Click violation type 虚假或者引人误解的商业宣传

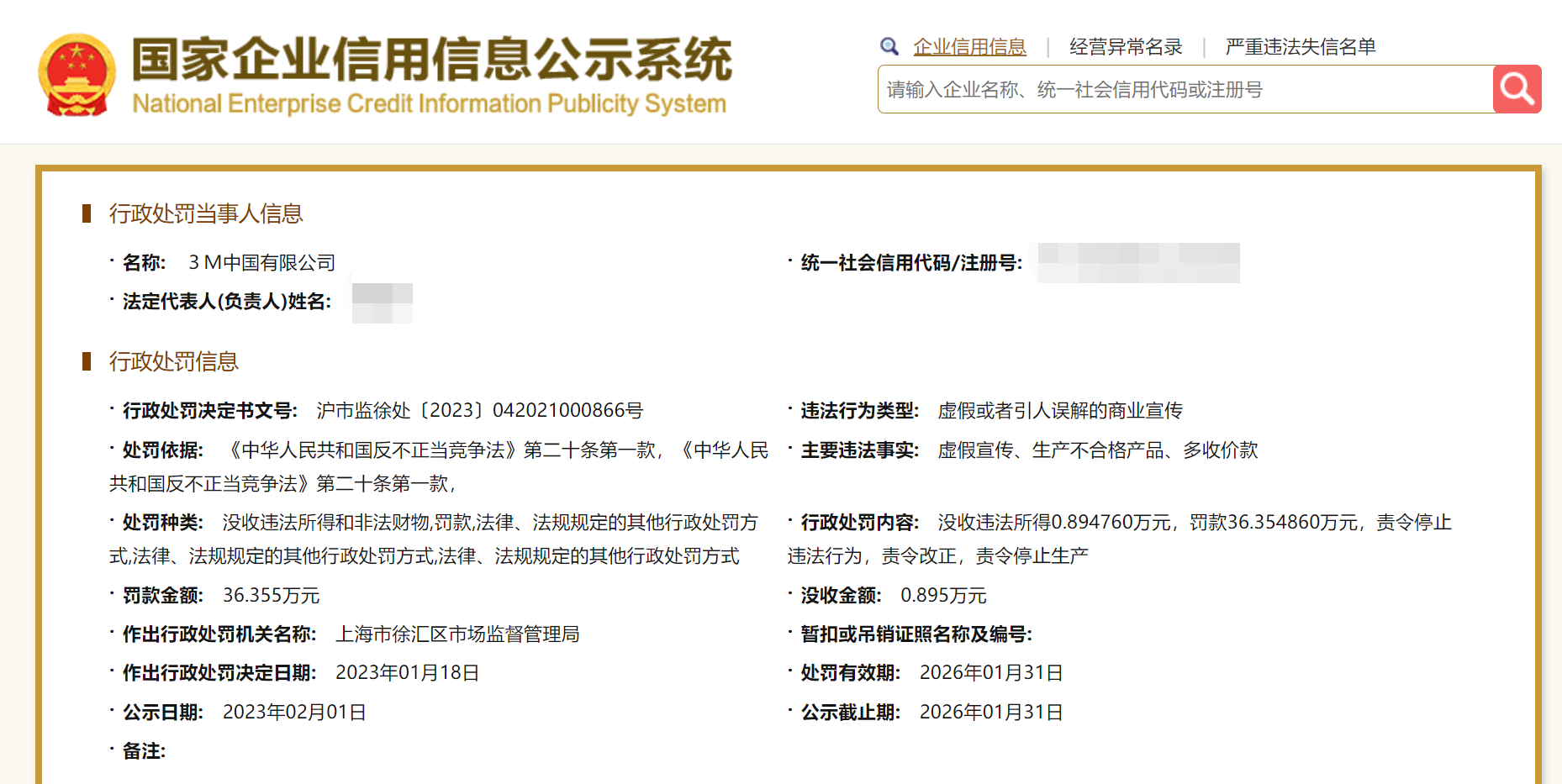[x=1059, y=410]
